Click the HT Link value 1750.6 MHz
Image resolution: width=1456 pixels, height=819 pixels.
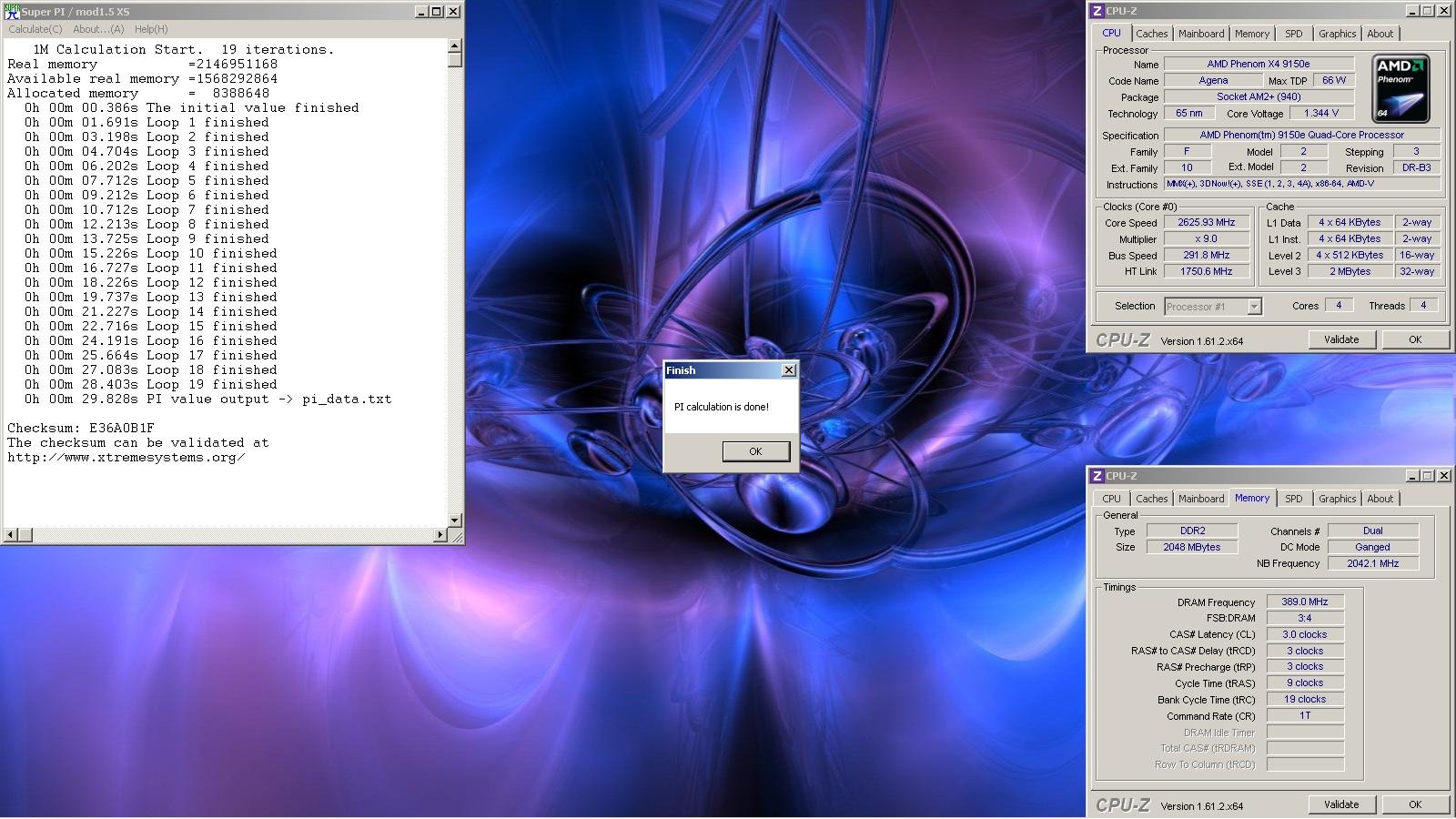coord(1207,271)
